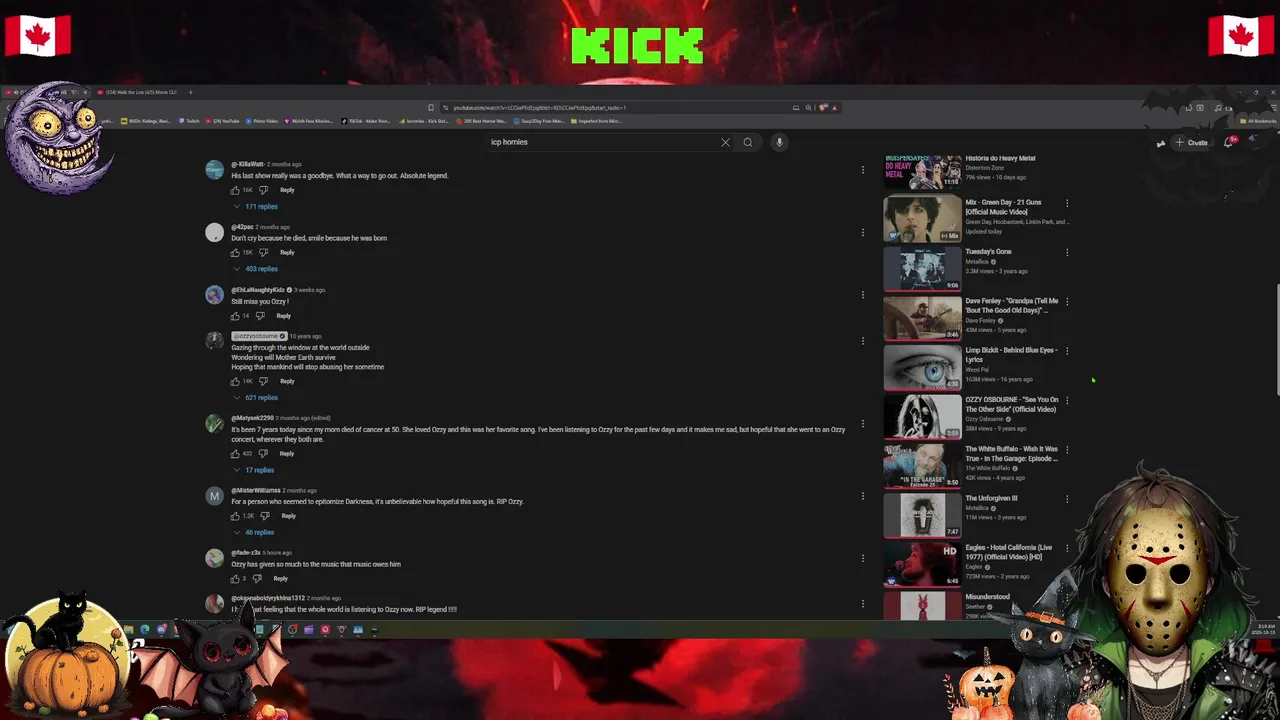Reply to @Matysek2290's comment
Viewport: 1280px width, 720px height.
[287, 454]
